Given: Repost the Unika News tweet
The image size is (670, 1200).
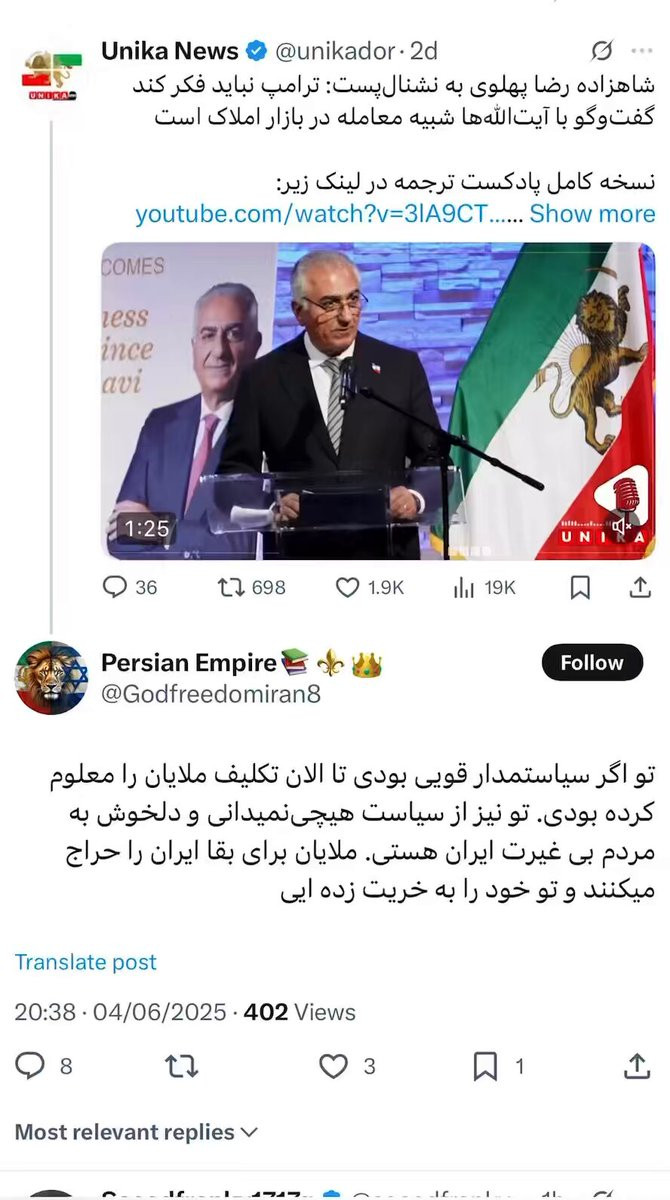Looking at the screenshot, I should coord(252,588).
